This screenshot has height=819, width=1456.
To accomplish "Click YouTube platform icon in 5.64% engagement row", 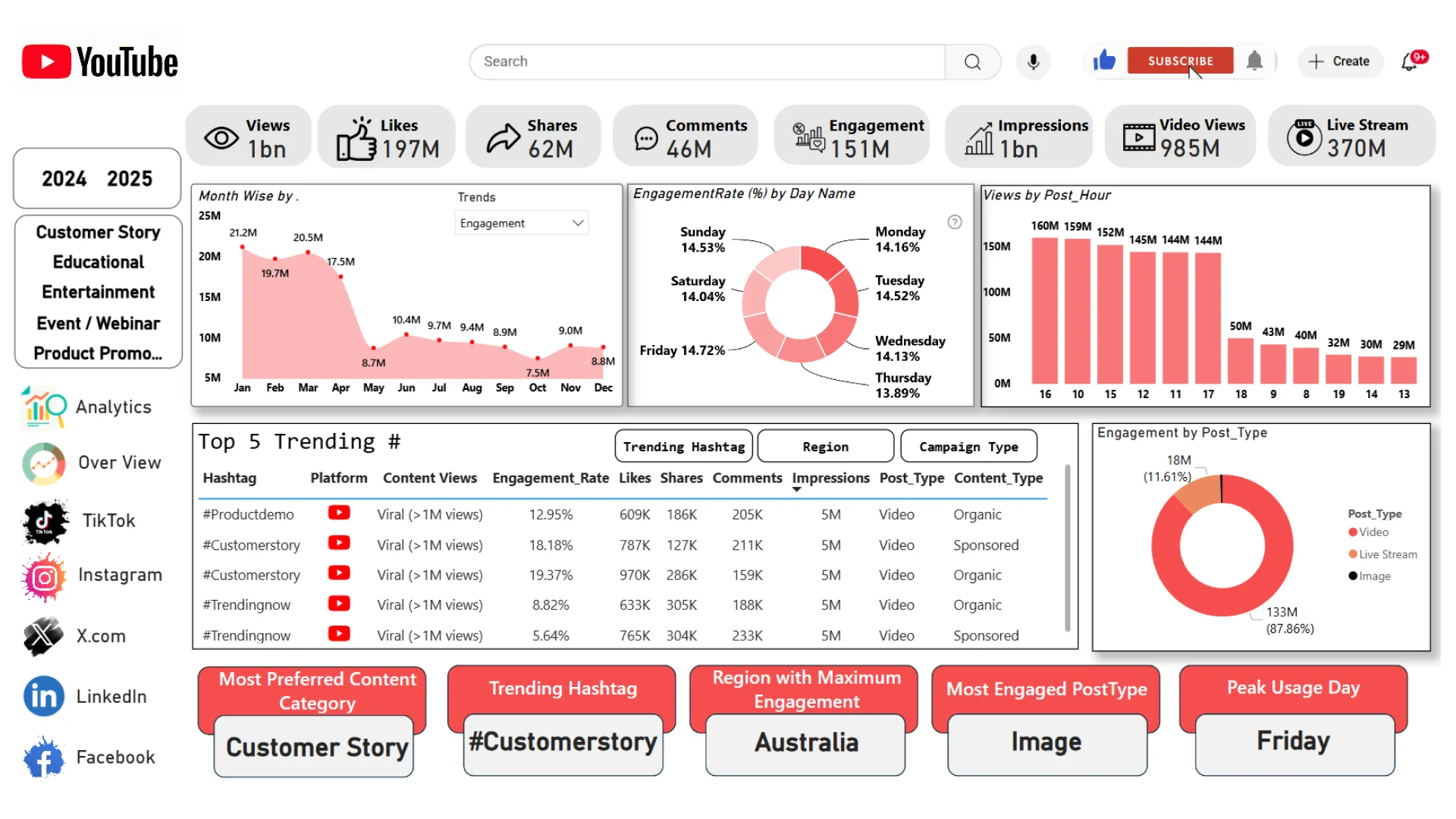I will (x=339, y=634).
